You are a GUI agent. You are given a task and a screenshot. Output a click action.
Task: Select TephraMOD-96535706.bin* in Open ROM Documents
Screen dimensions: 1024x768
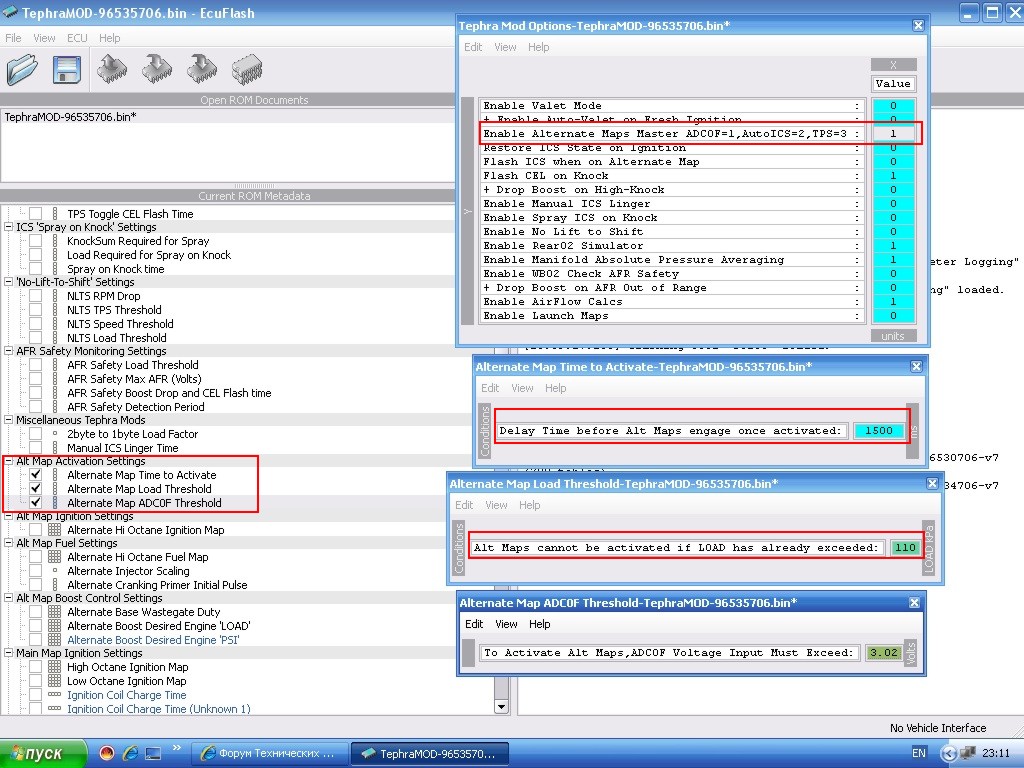click(x=71, y=117)
